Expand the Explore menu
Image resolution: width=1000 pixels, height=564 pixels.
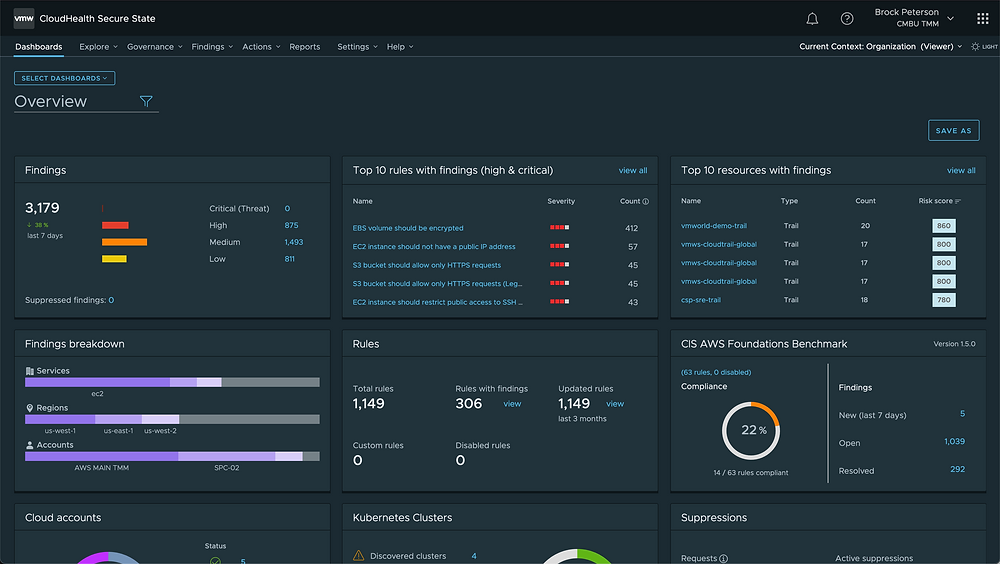[x=98, y=47]
